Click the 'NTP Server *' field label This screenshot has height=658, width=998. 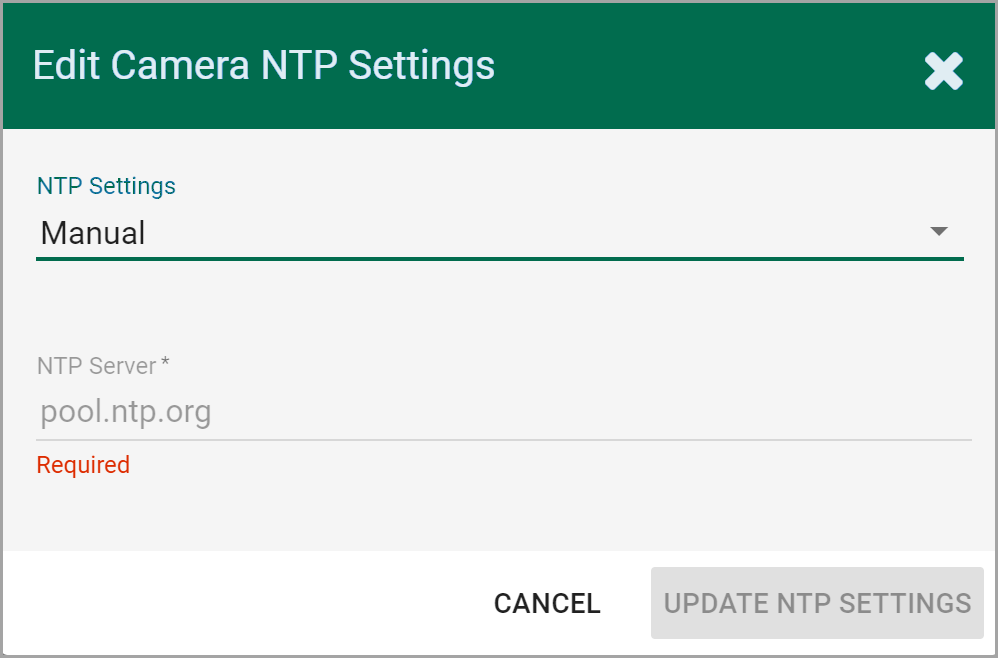pos(96,366)
